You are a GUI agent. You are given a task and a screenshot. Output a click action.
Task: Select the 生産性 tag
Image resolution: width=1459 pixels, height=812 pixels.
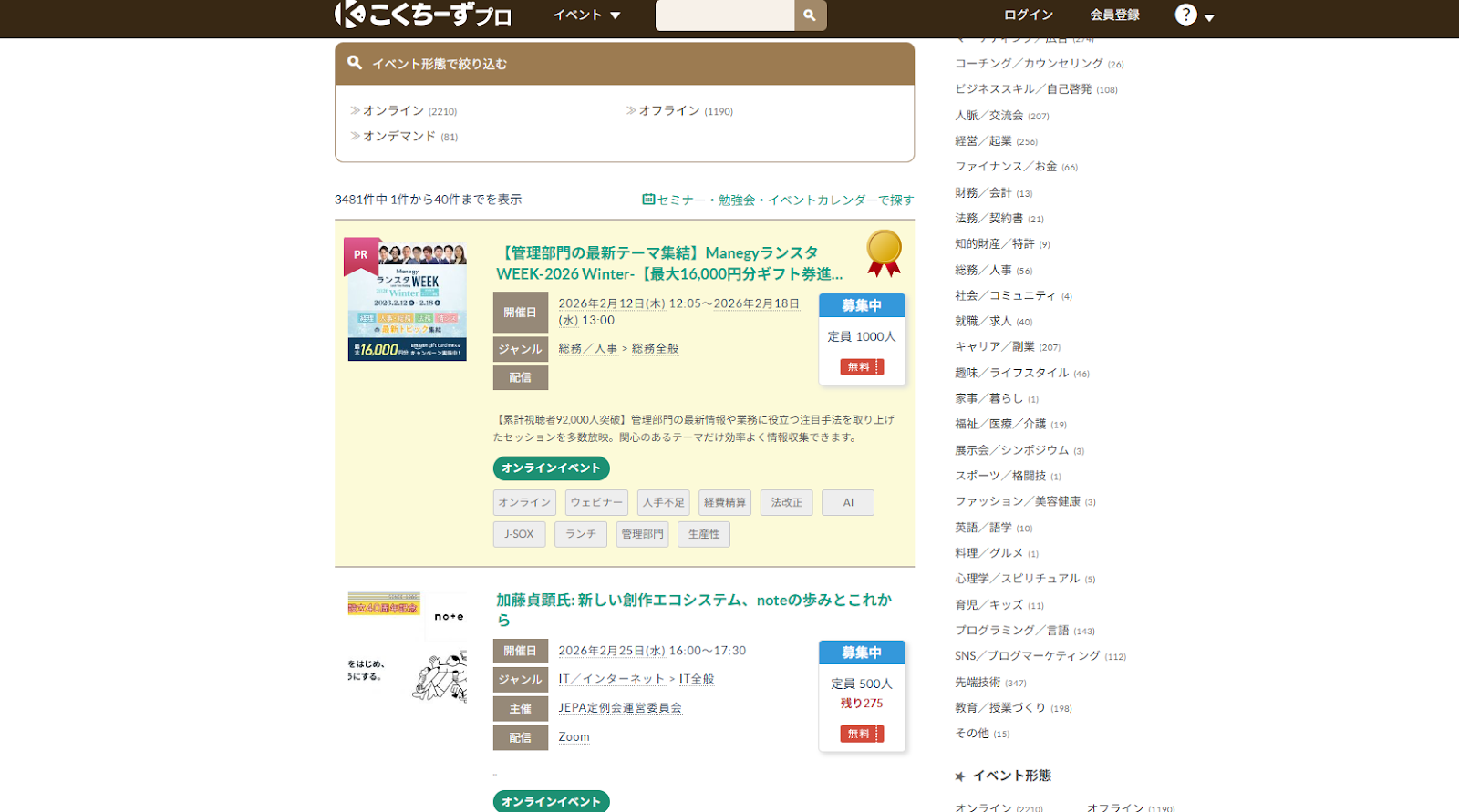(x=704, y=535)
